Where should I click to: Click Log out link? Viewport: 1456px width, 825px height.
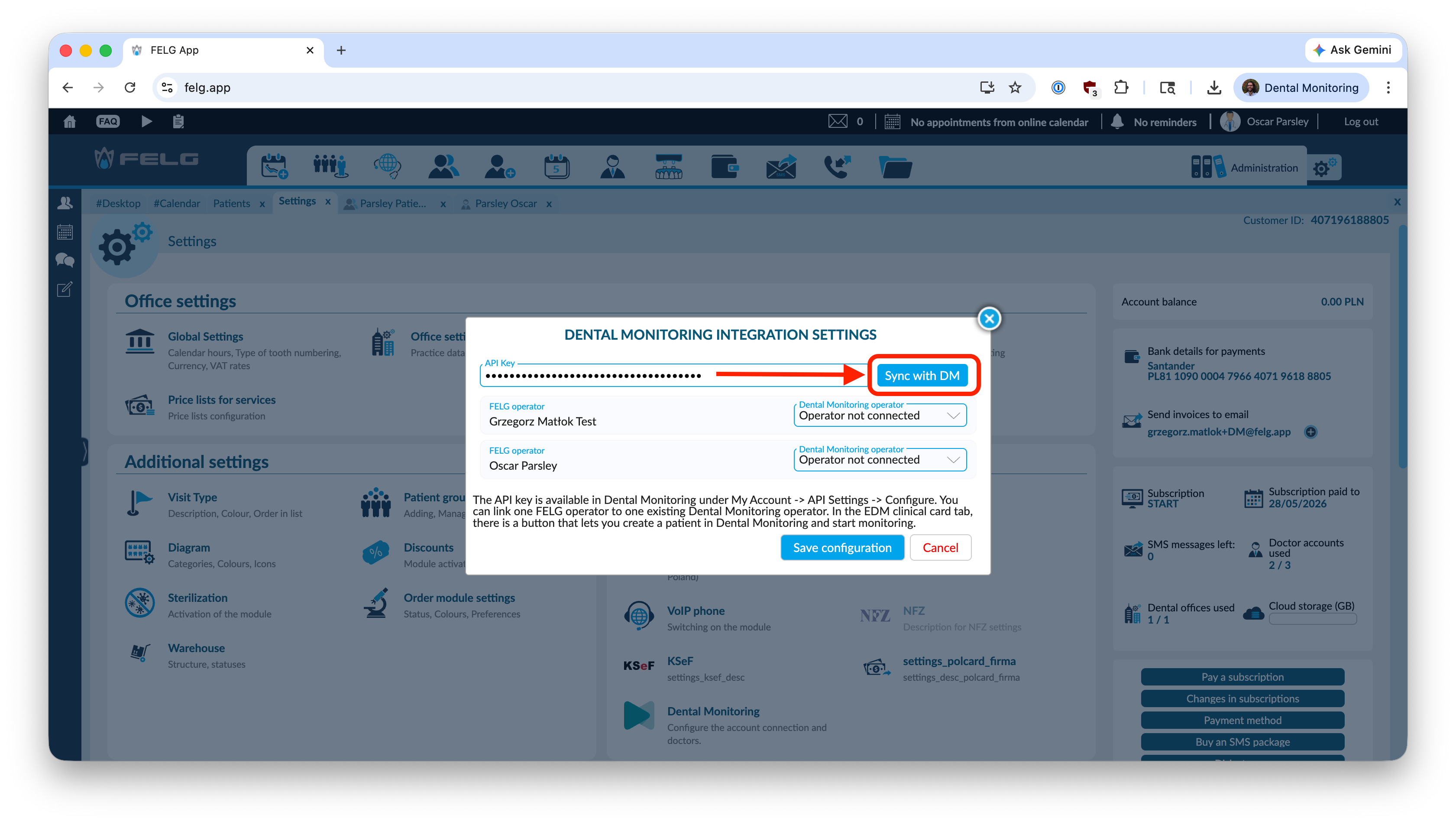click(x=1361, y=122)
